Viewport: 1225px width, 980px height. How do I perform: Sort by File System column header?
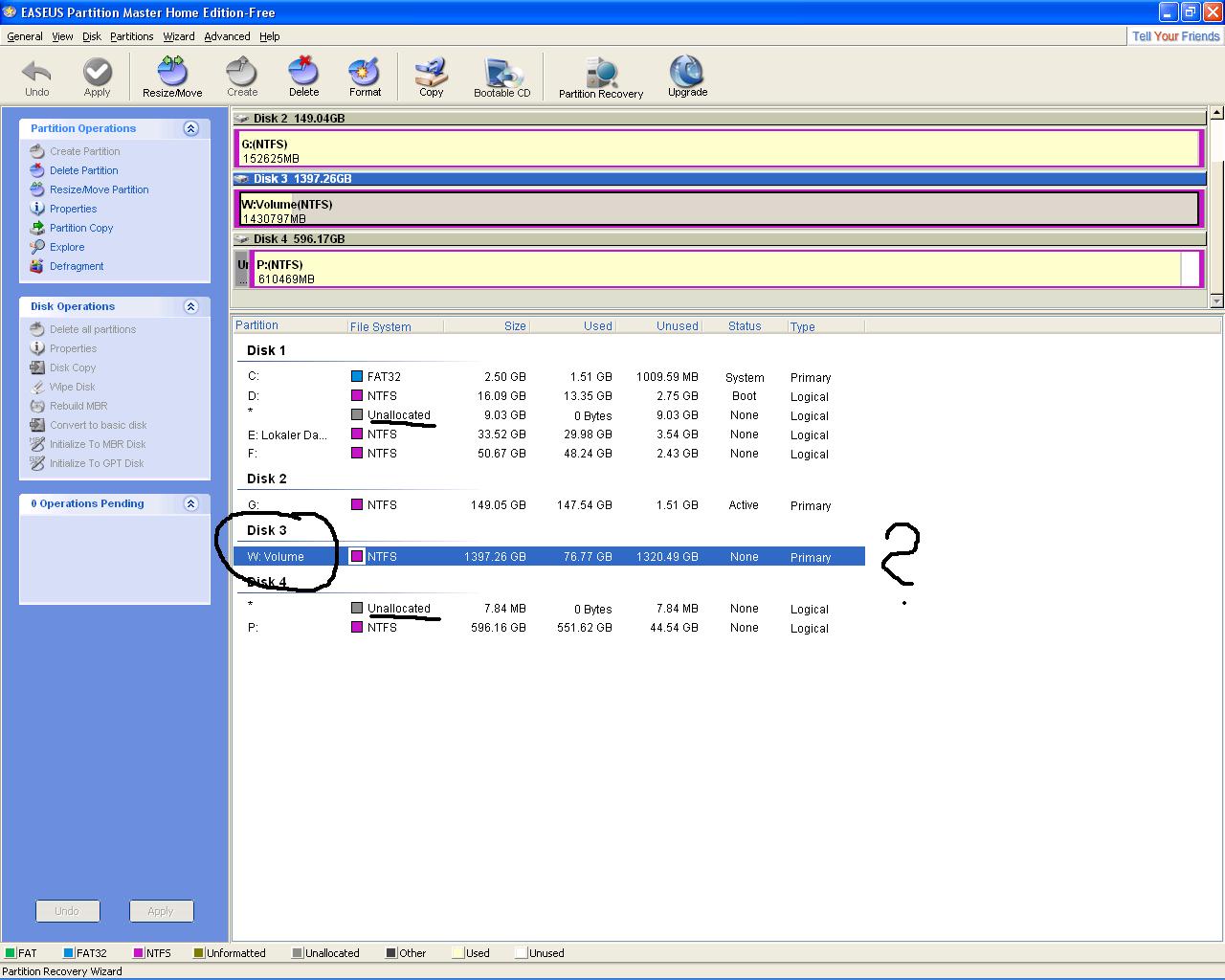tap(394, 326)
